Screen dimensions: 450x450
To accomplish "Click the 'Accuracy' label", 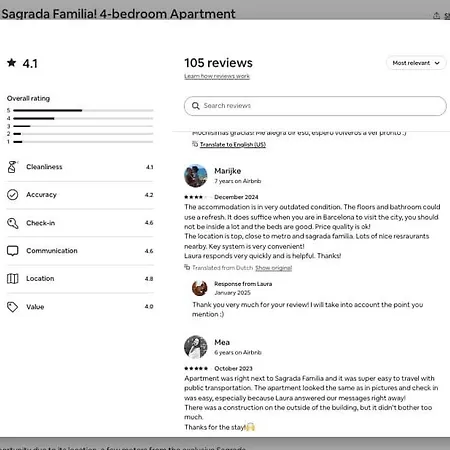I will tap(41, 195).
